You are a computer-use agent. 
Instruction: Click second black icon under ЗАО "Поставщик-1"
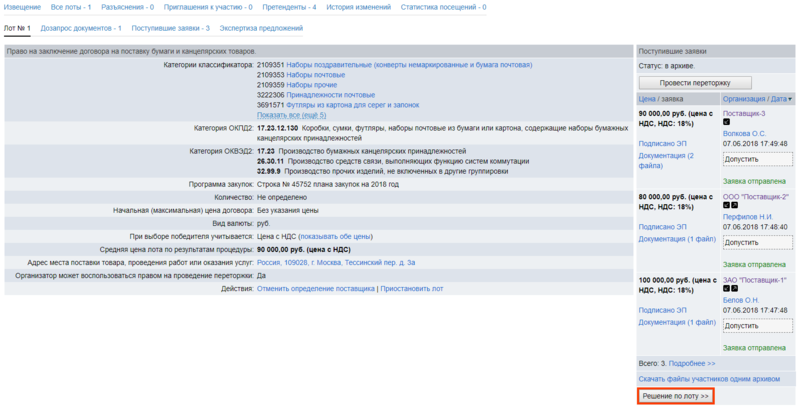pos(735,289)
